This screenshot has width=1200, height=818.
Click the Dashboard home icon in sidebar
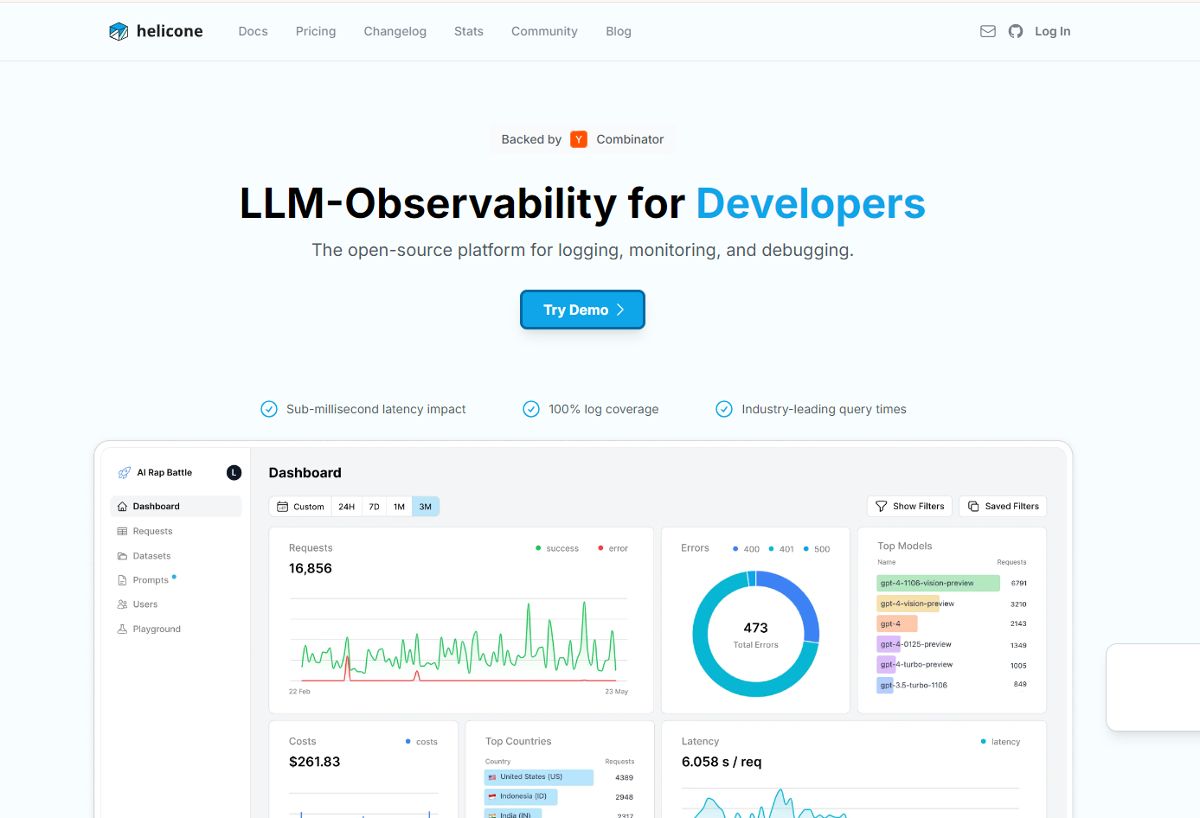[122, 506]
